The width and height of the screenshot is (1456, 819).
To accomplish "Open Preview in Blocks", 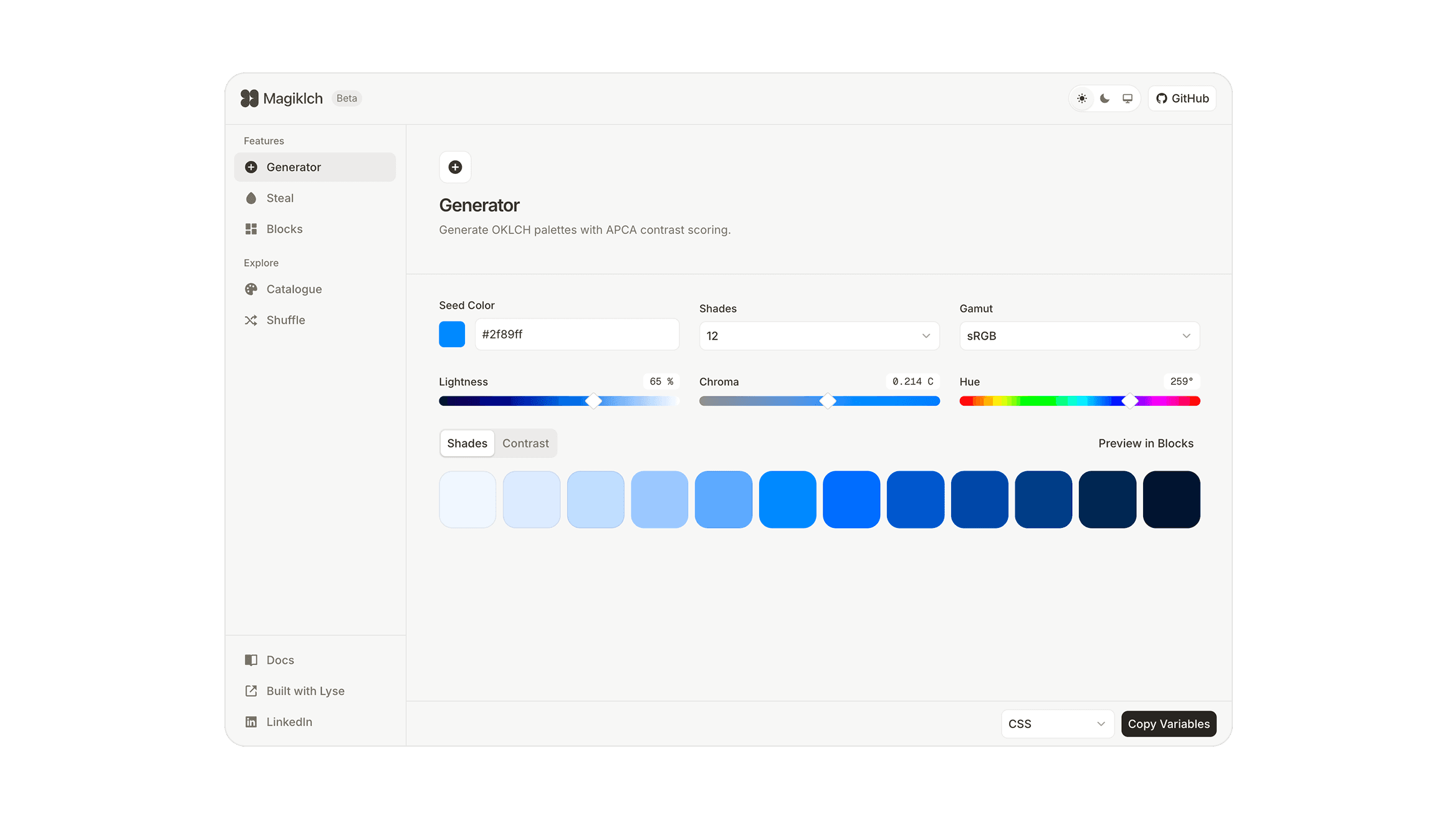I will [1145, 443].
